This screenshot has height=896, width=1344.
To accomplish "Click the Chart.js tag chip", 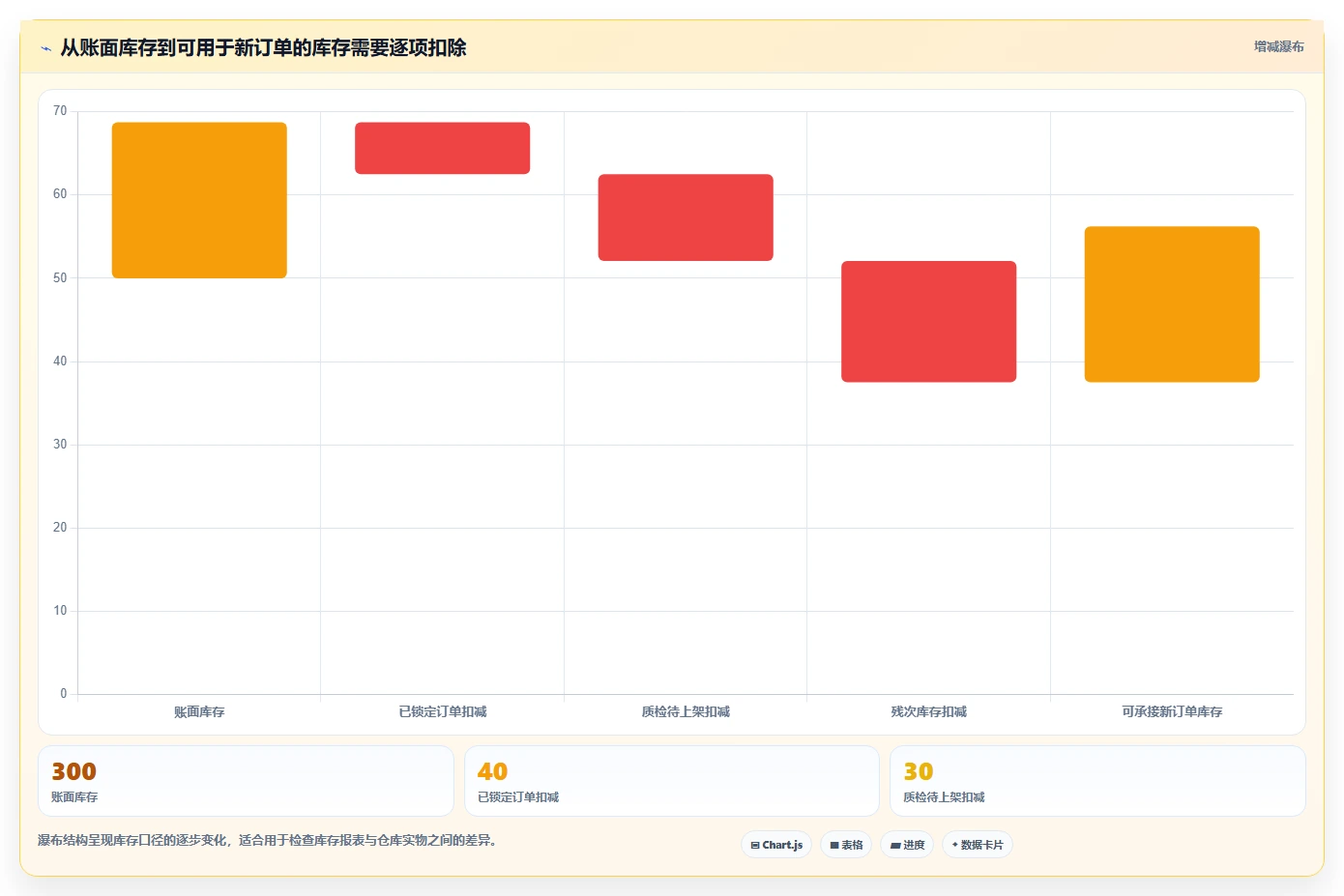I will tap(776, 845).
